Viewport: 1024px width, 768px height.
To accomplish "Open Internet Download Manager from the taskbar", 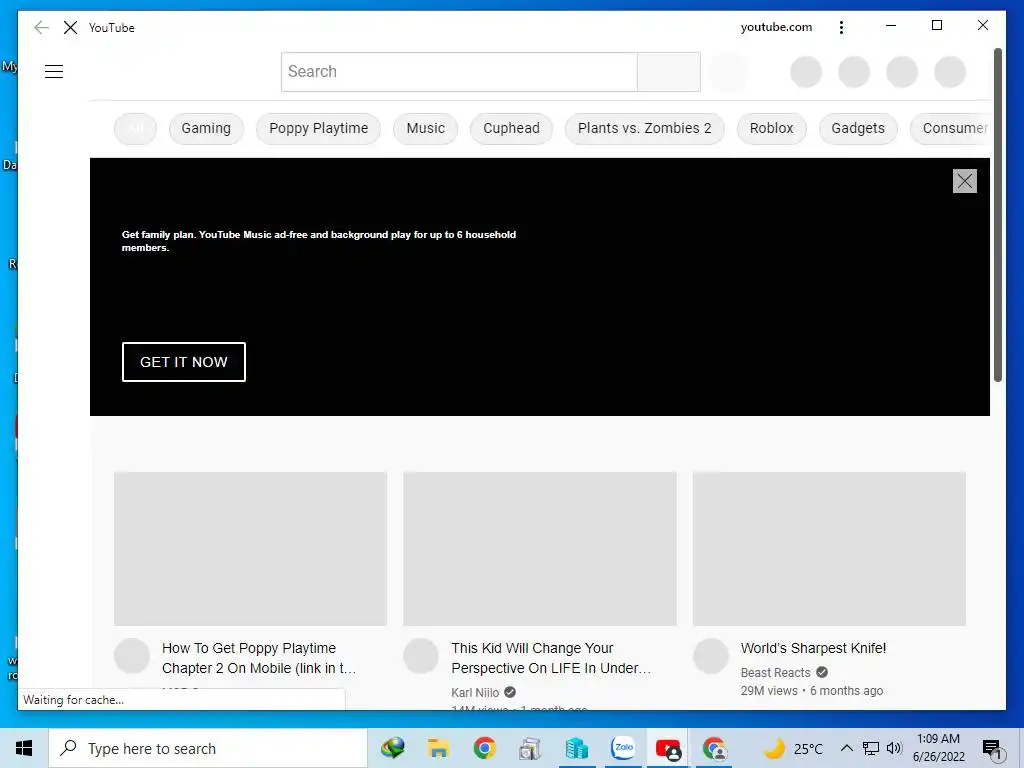I will coord(393,748).
